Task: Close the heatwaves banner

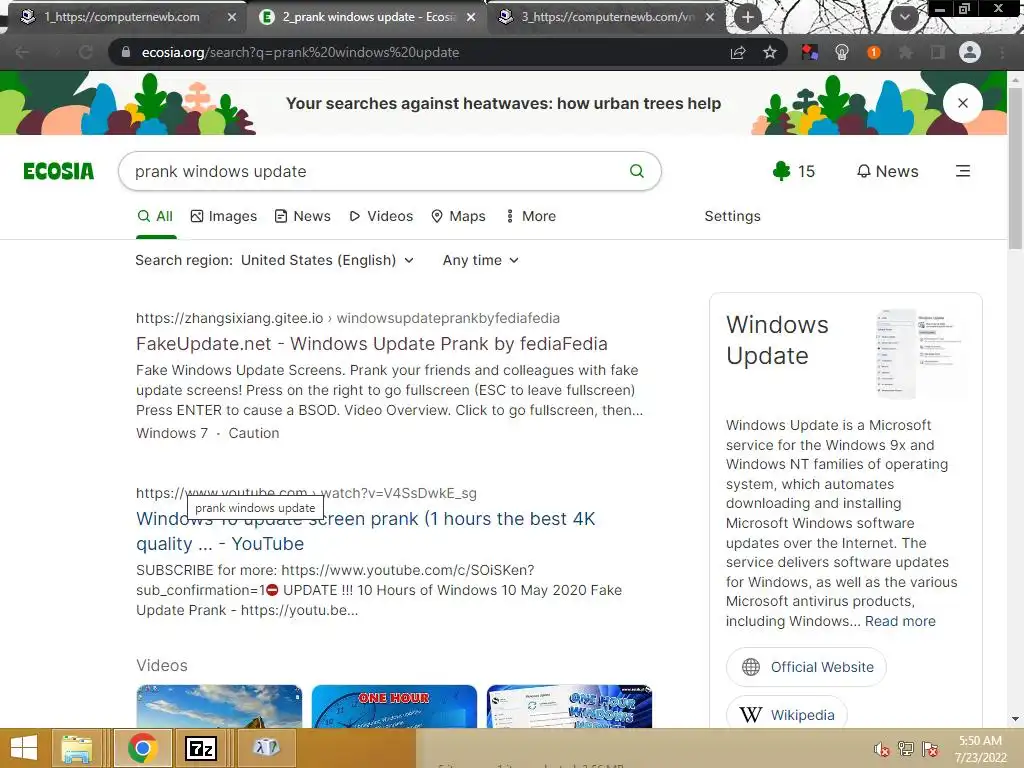Action: 963,103
